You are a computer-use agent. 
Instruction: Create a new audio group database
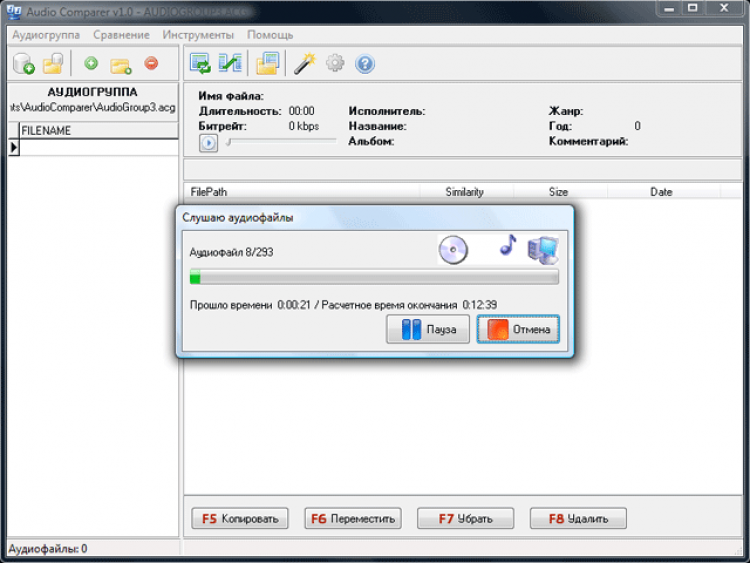coord(24,63)
